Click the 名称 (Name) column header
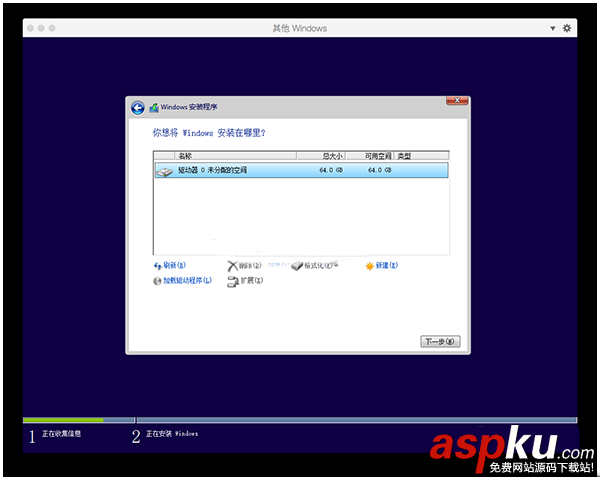Viewport: 600px width, 480px height. 235,156
